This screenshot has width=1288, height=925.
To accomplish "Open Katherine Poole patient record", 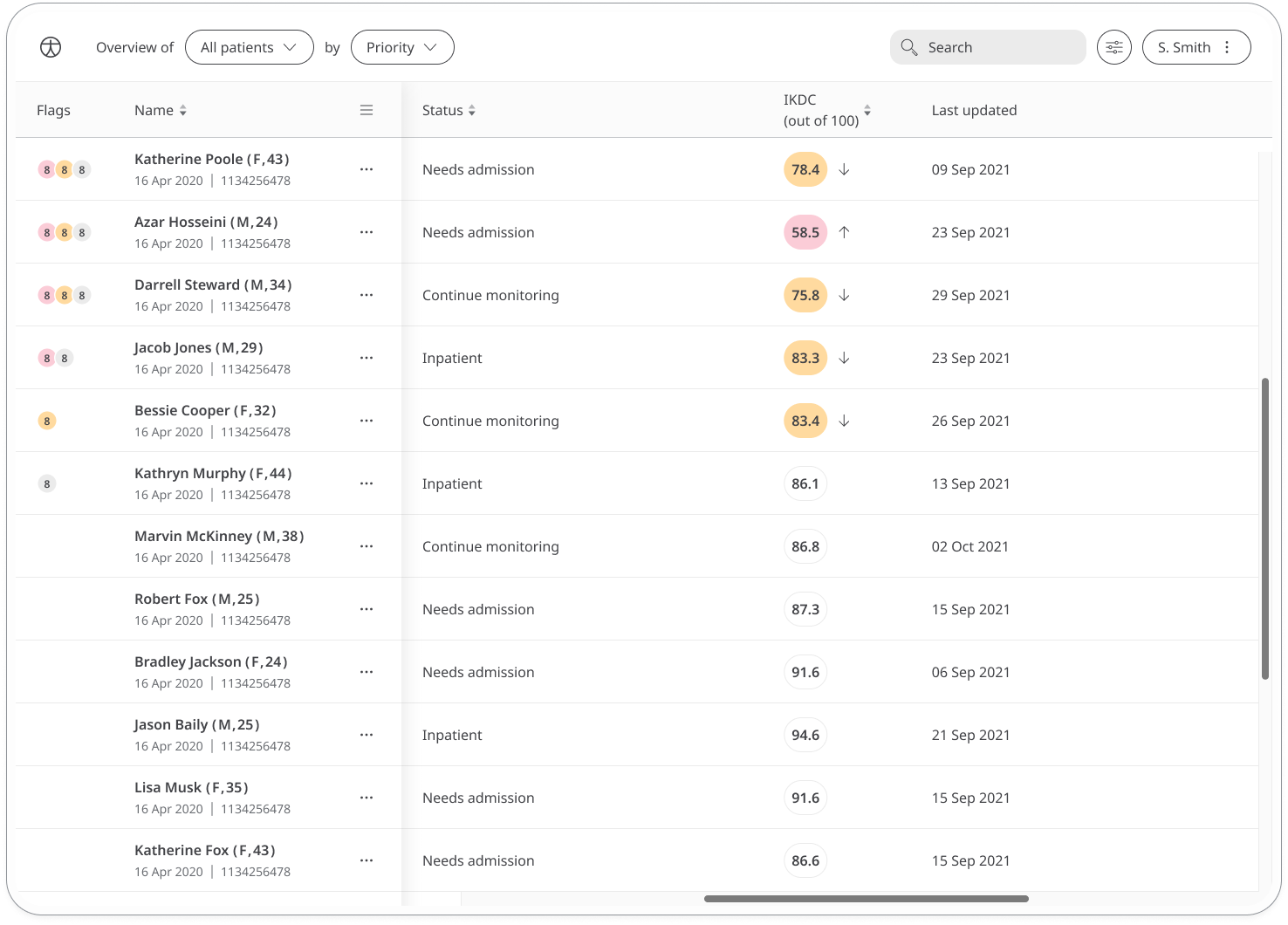I will click(x=211, y=159).
